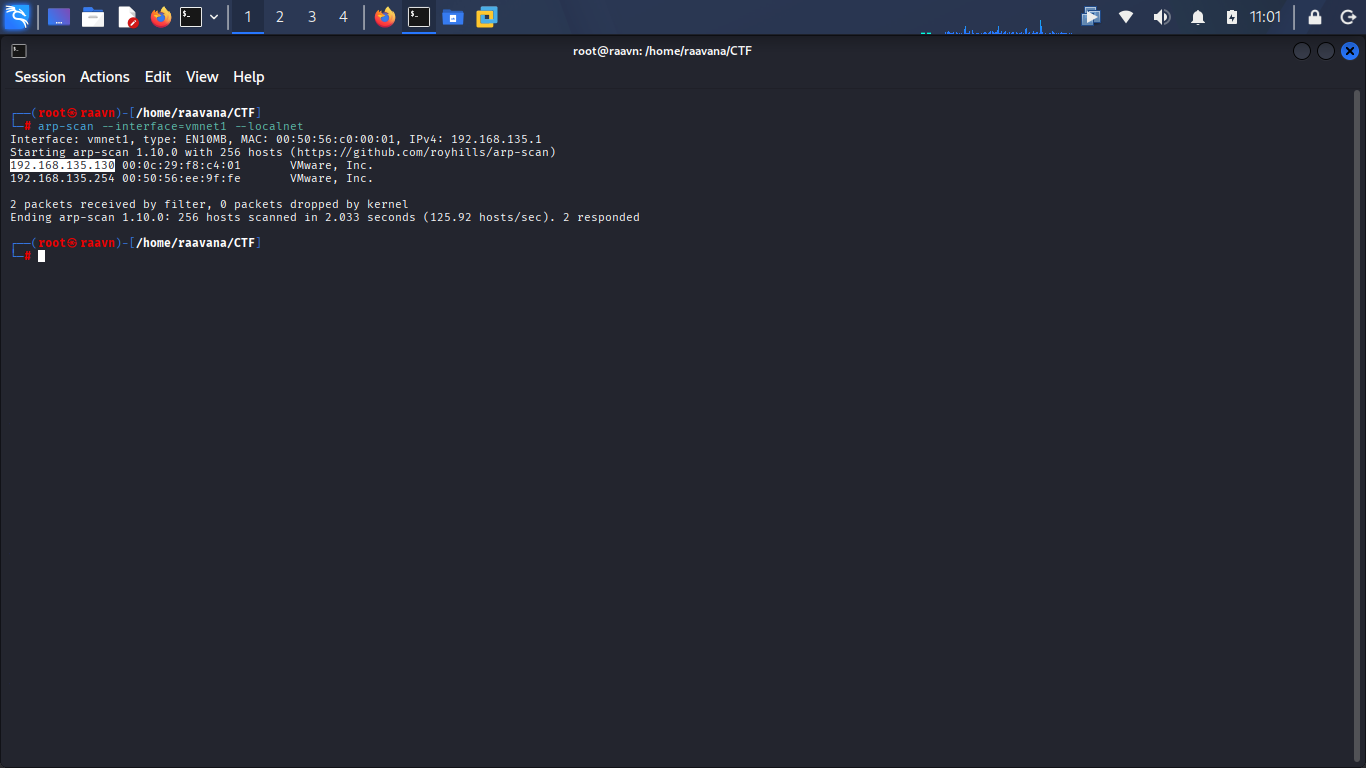Switch to workspace 1
The height and width of the screenshot is (768, 1366).
[x=248, y=17]
